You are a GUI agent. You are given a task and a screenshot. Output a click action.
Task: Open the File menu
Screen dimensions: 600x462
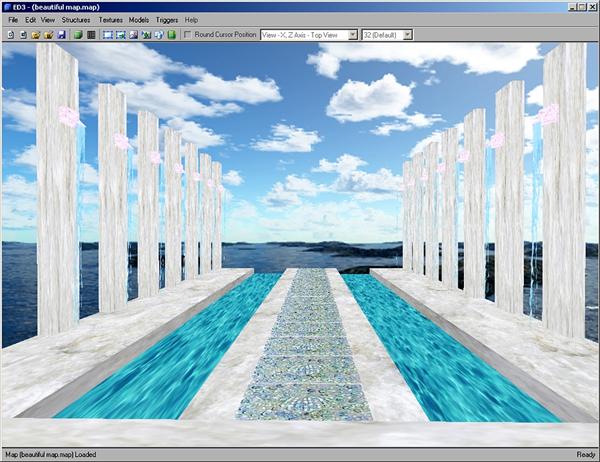point(13,20)
